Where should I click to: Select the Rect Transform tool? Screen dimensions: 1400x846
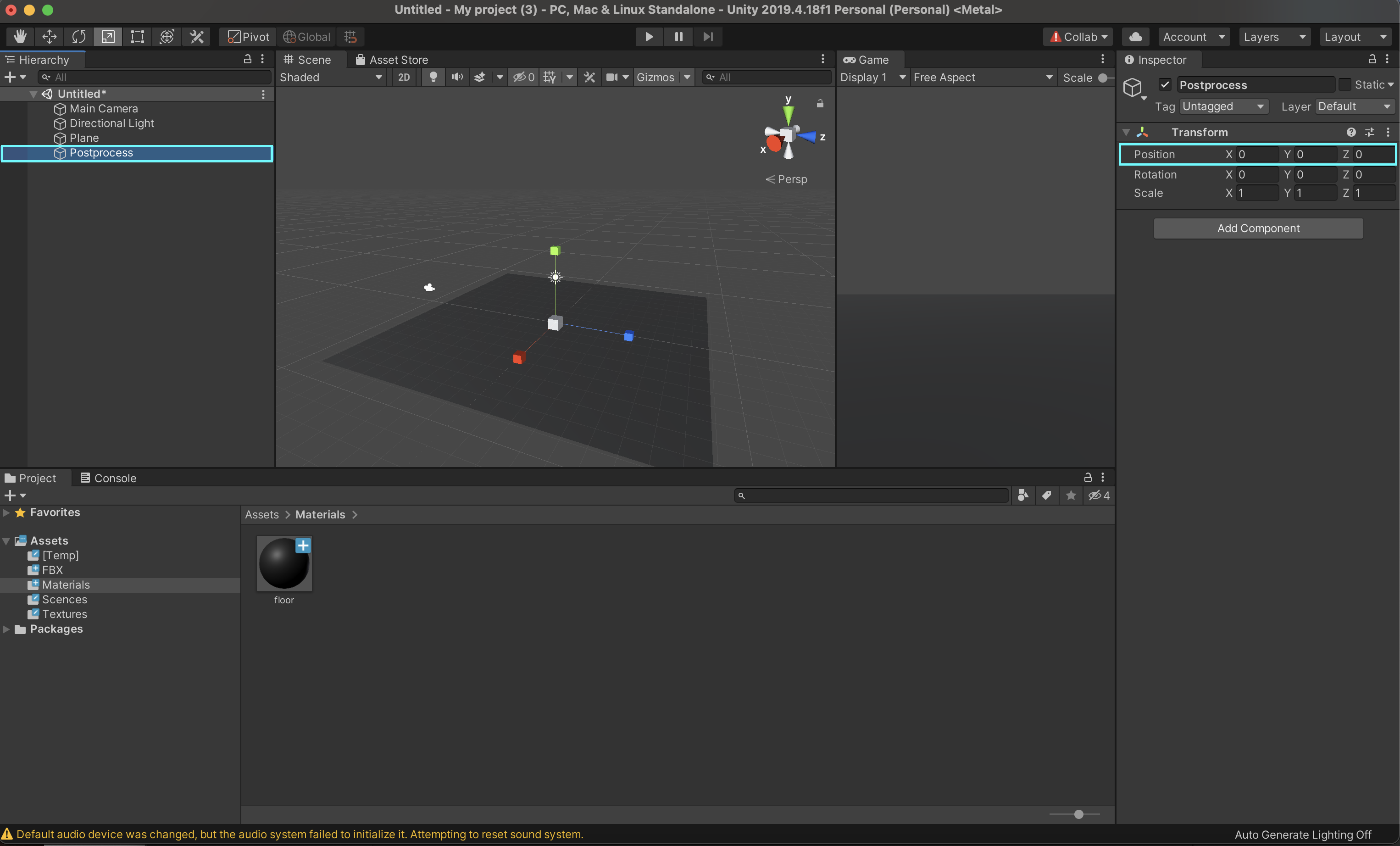point(137,36)
